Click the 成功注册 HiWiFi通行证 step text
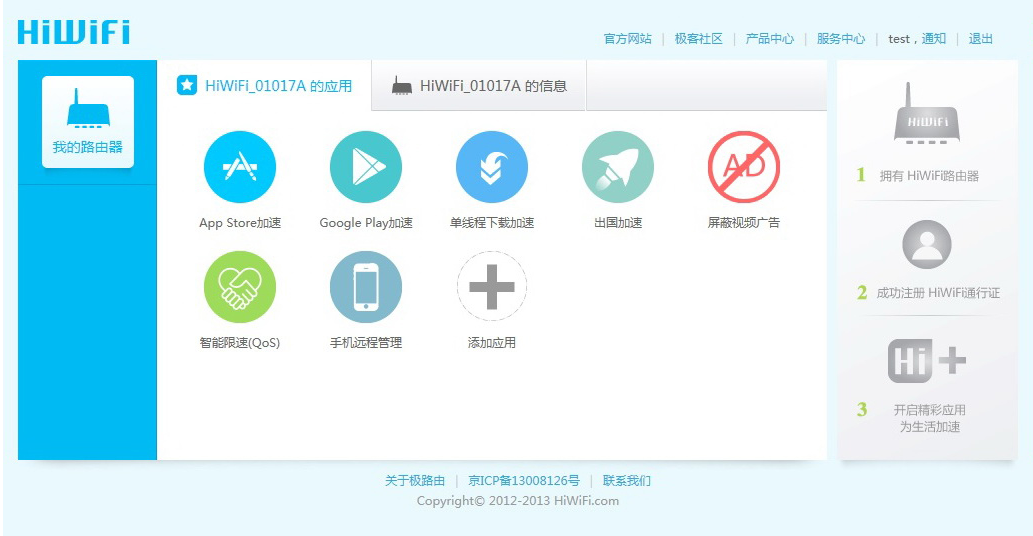 click(938, 293)
